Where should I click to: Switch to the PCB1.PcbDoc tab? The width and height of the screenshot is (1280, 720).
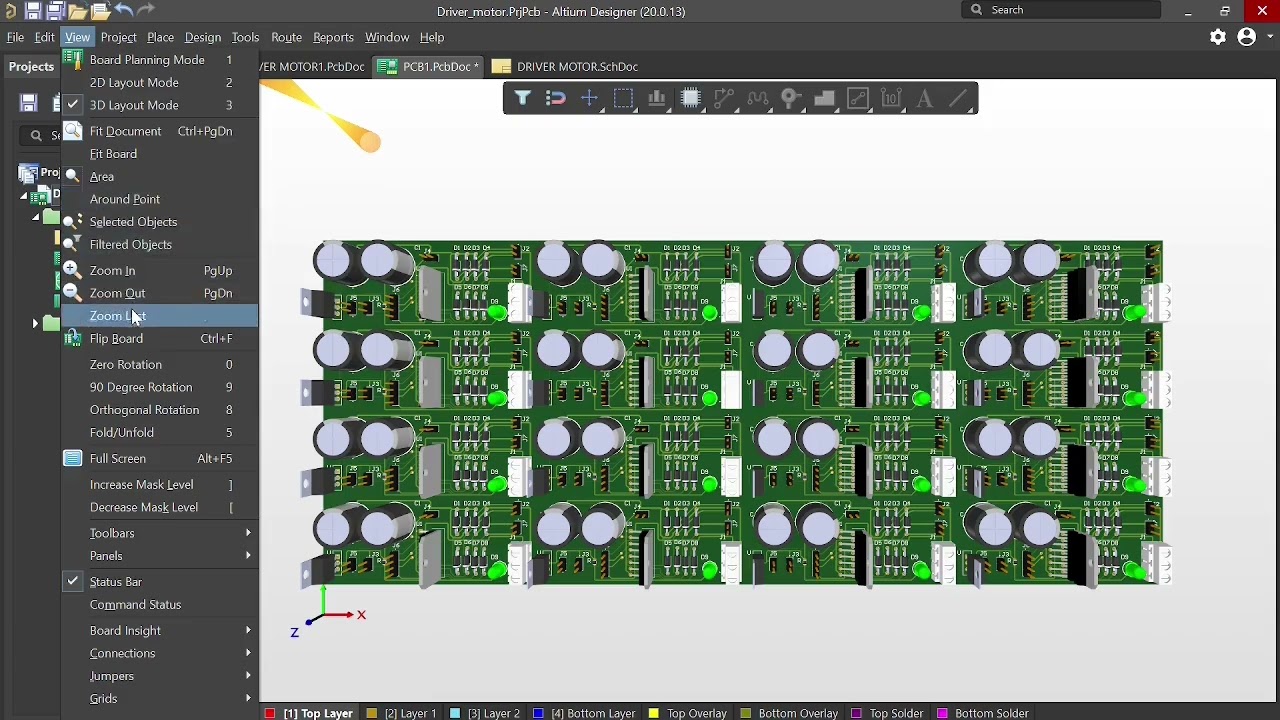430,67
